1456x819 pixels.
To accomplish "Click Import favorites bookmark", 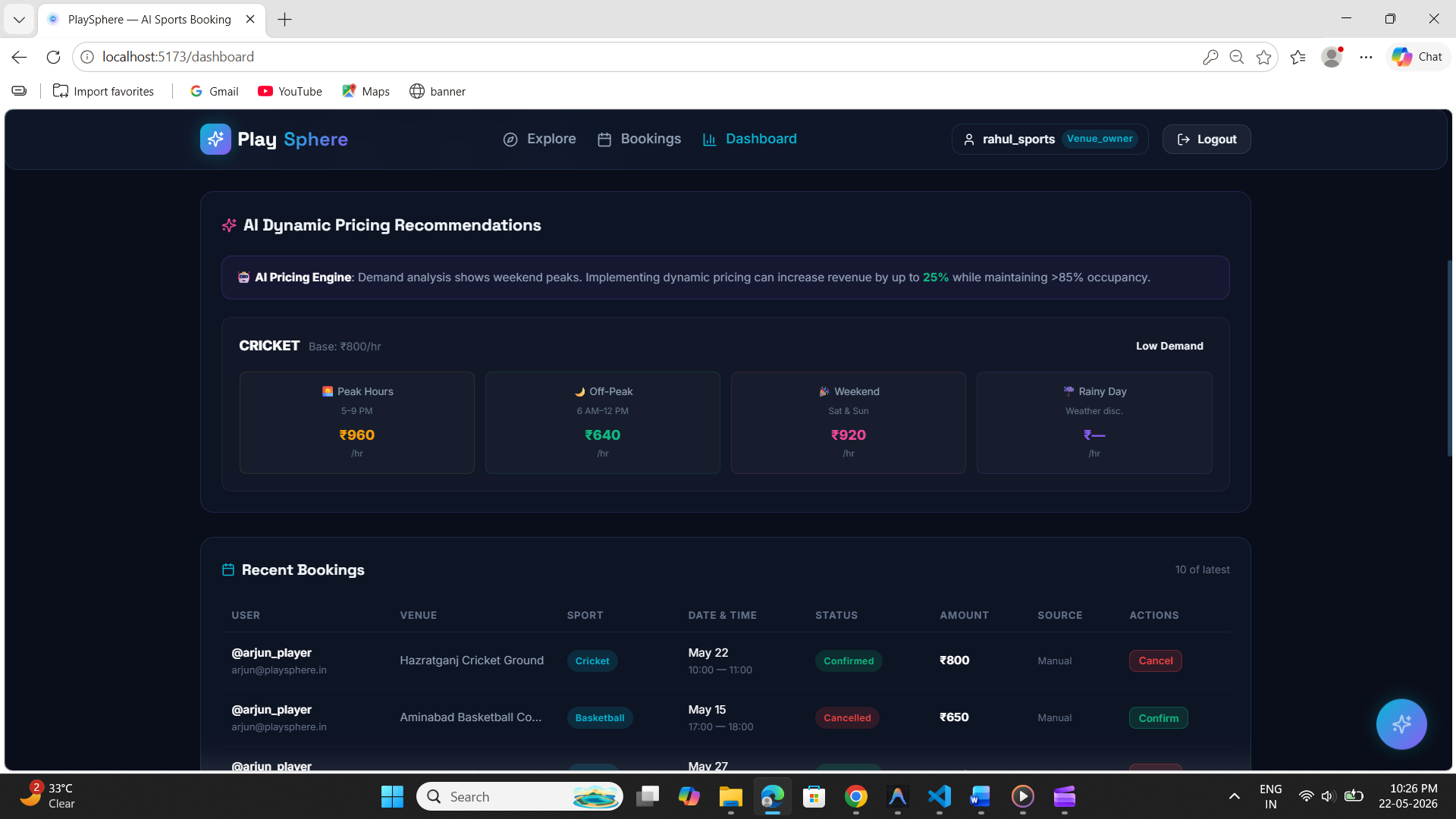I will click(103, 91).
